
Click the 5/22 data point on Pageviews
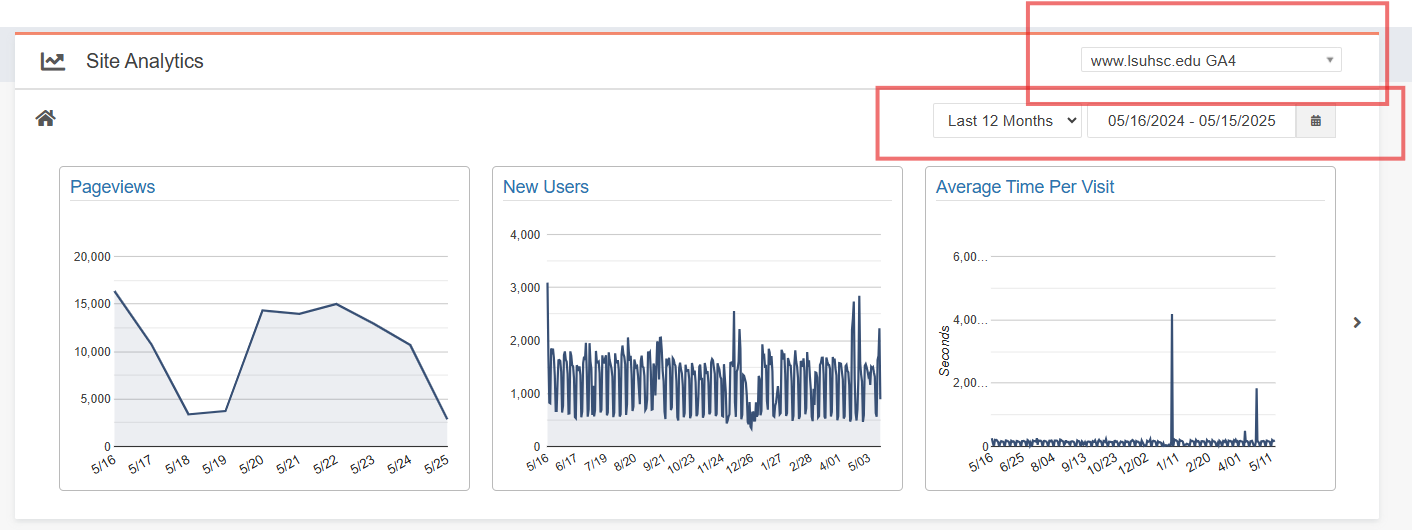(x=336, y=304)
